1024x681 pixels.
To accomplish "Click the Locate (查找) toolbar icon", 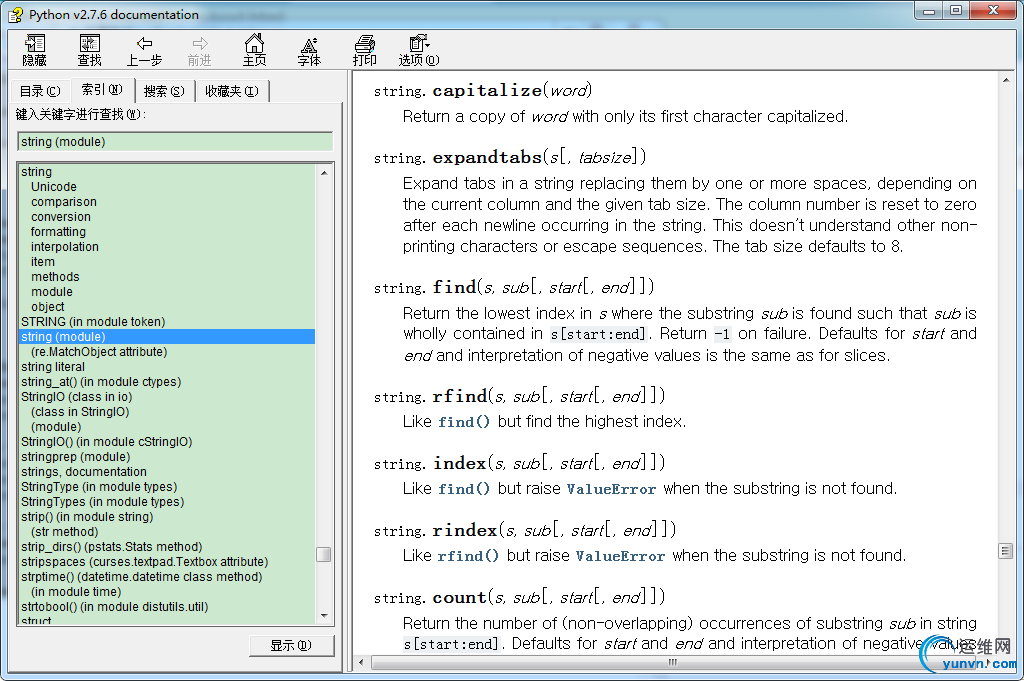I will [89, 50].
